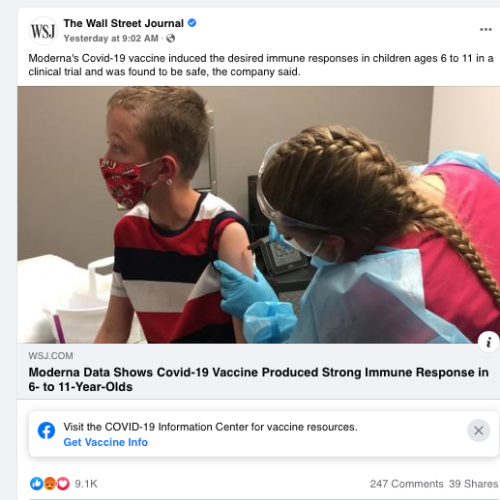Click the angry face reaction icon

(x=50, y=483)
